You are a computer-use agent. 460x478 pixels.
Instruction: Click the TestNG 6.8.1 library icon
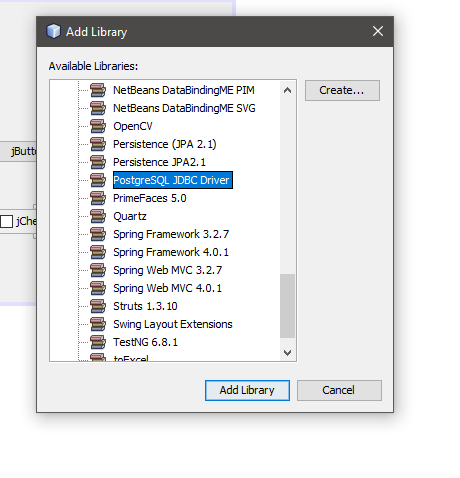click(98, 342)
